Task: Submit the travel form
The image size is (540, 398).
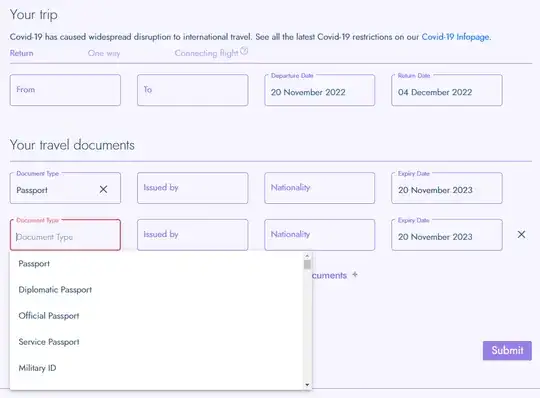Action: tap(507, 350)
